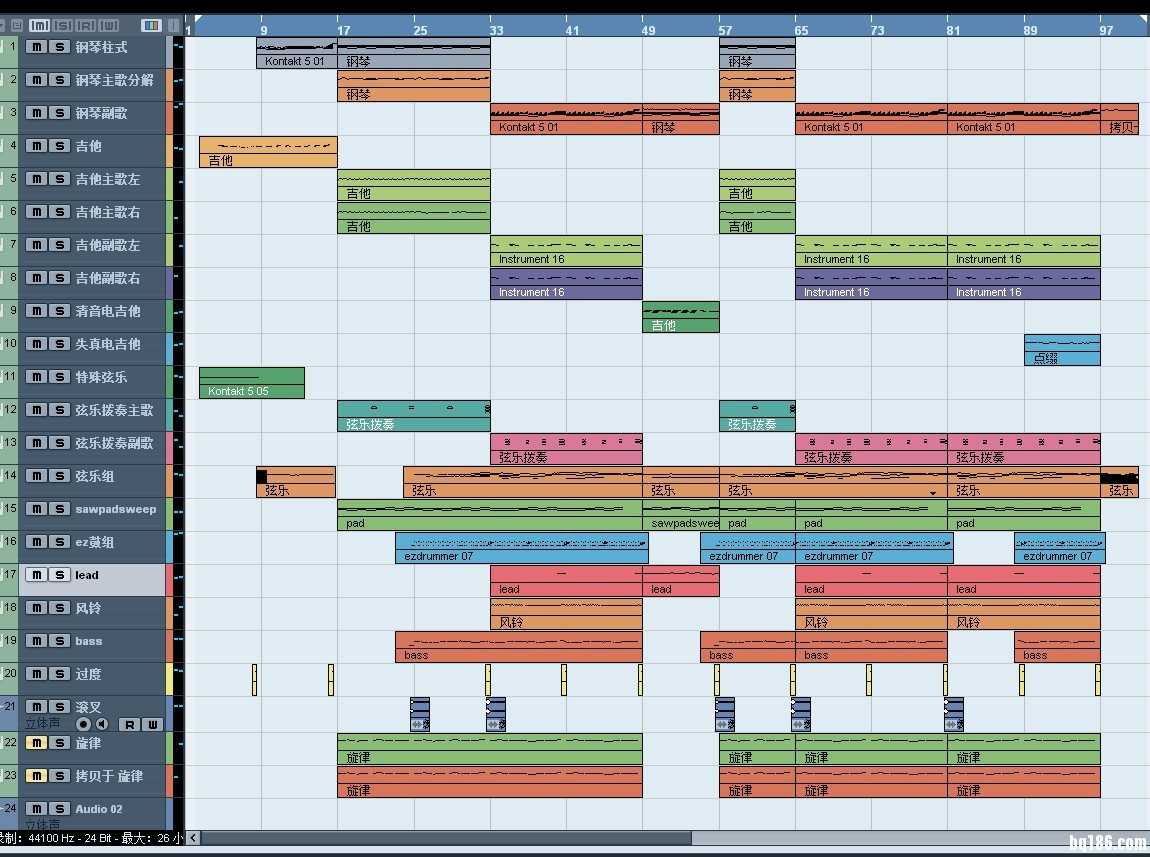Toggle the global mute button in header

coord(40,25)
